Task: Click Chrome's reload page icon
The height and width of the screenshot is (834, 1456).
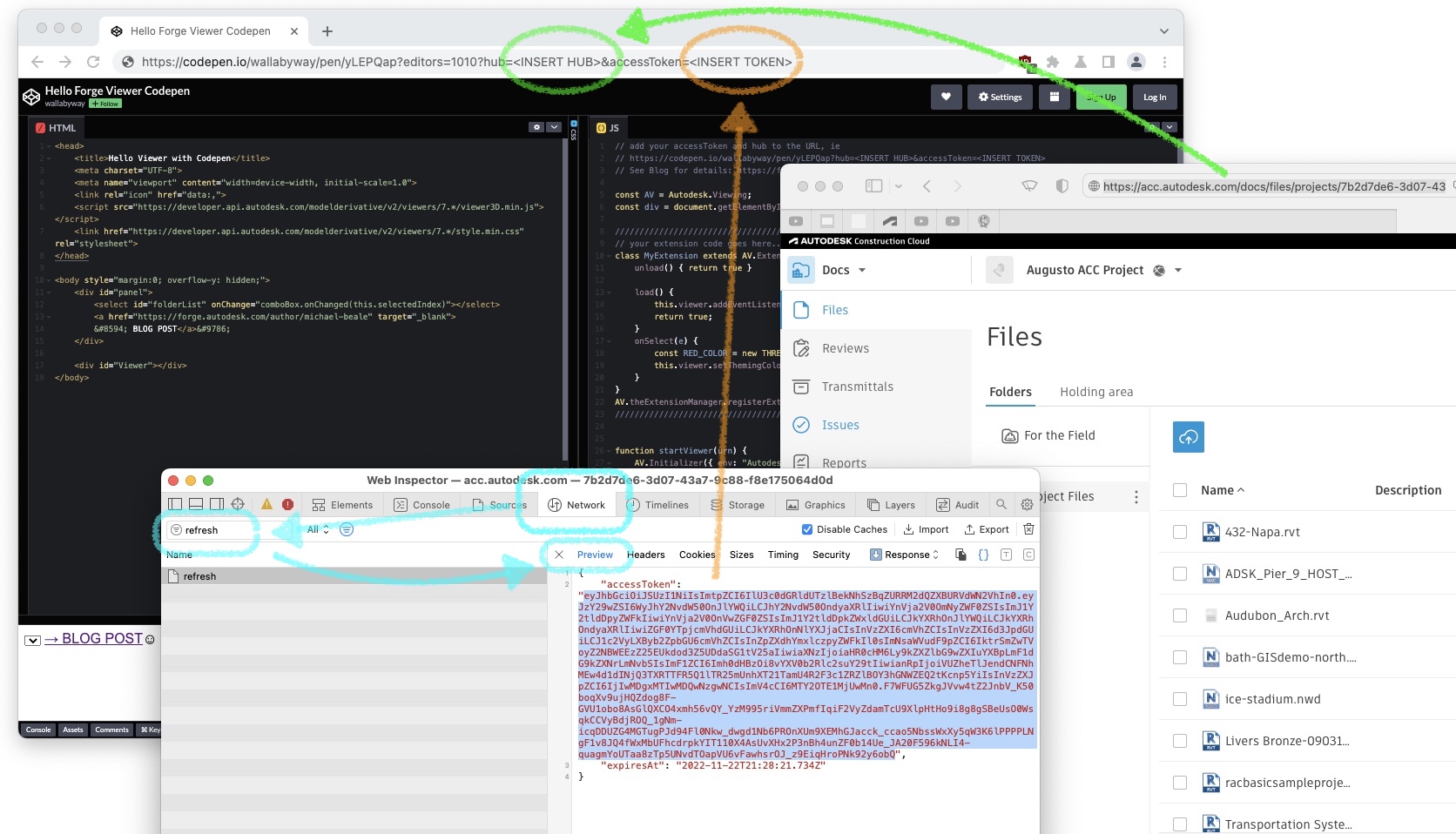Action: (93, 62)
